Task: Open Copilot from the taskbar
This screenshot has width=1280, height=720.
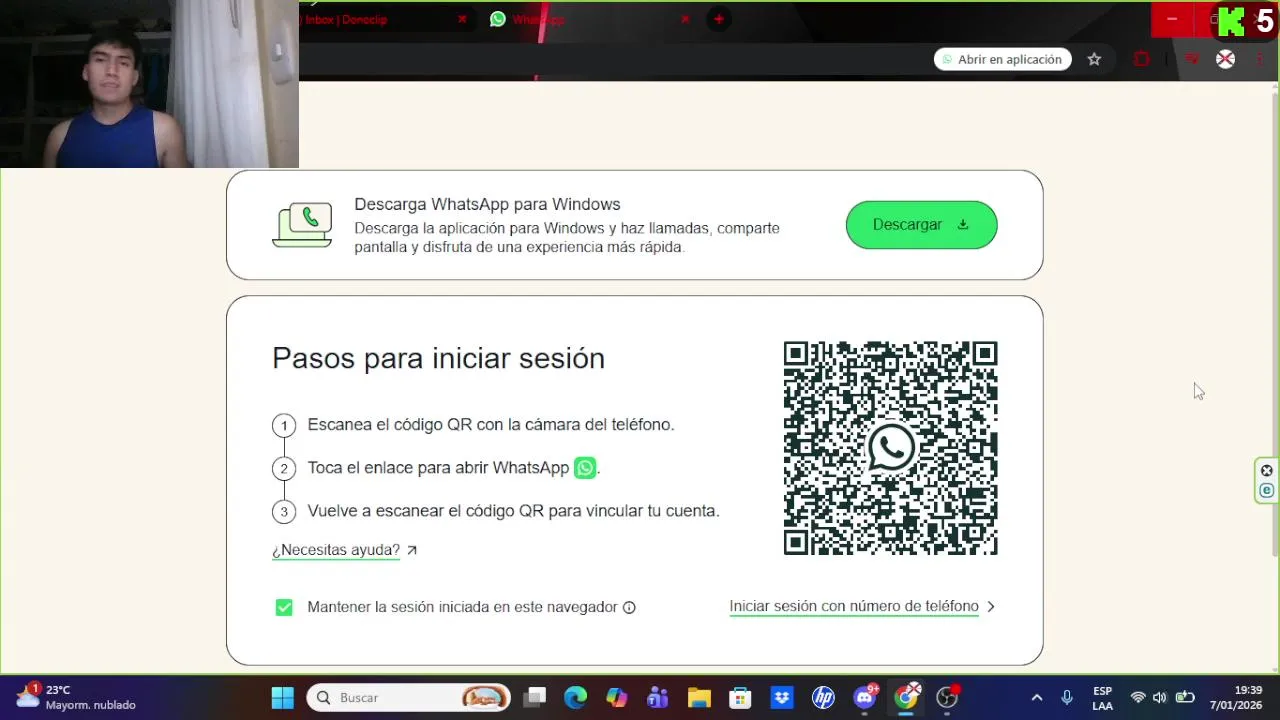Action: pos(617,697)
